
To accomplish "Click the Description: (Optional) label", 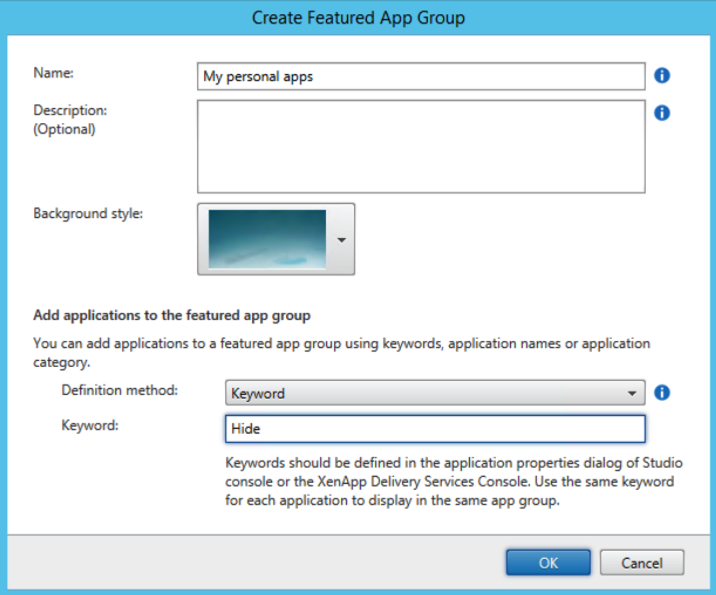I will (x=70, y=120).
